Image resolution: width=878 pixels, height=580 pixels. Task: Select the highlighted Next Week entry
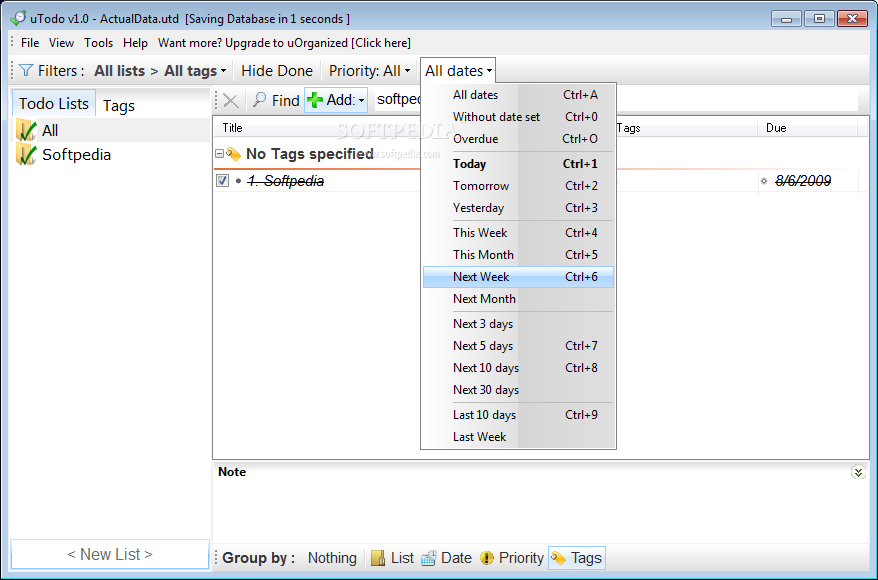tap(519, 277)
